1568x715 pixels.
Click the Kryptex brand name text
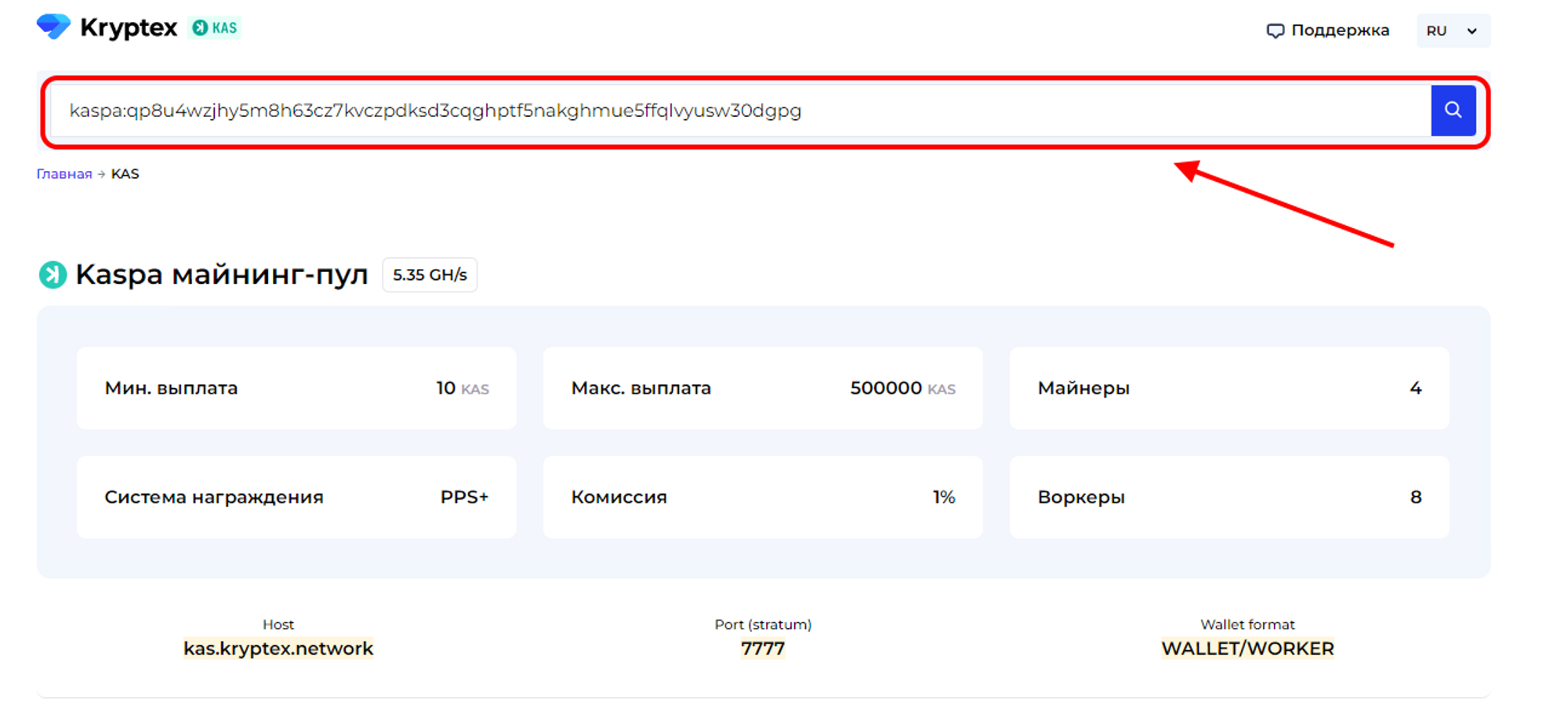click(129, 27)
